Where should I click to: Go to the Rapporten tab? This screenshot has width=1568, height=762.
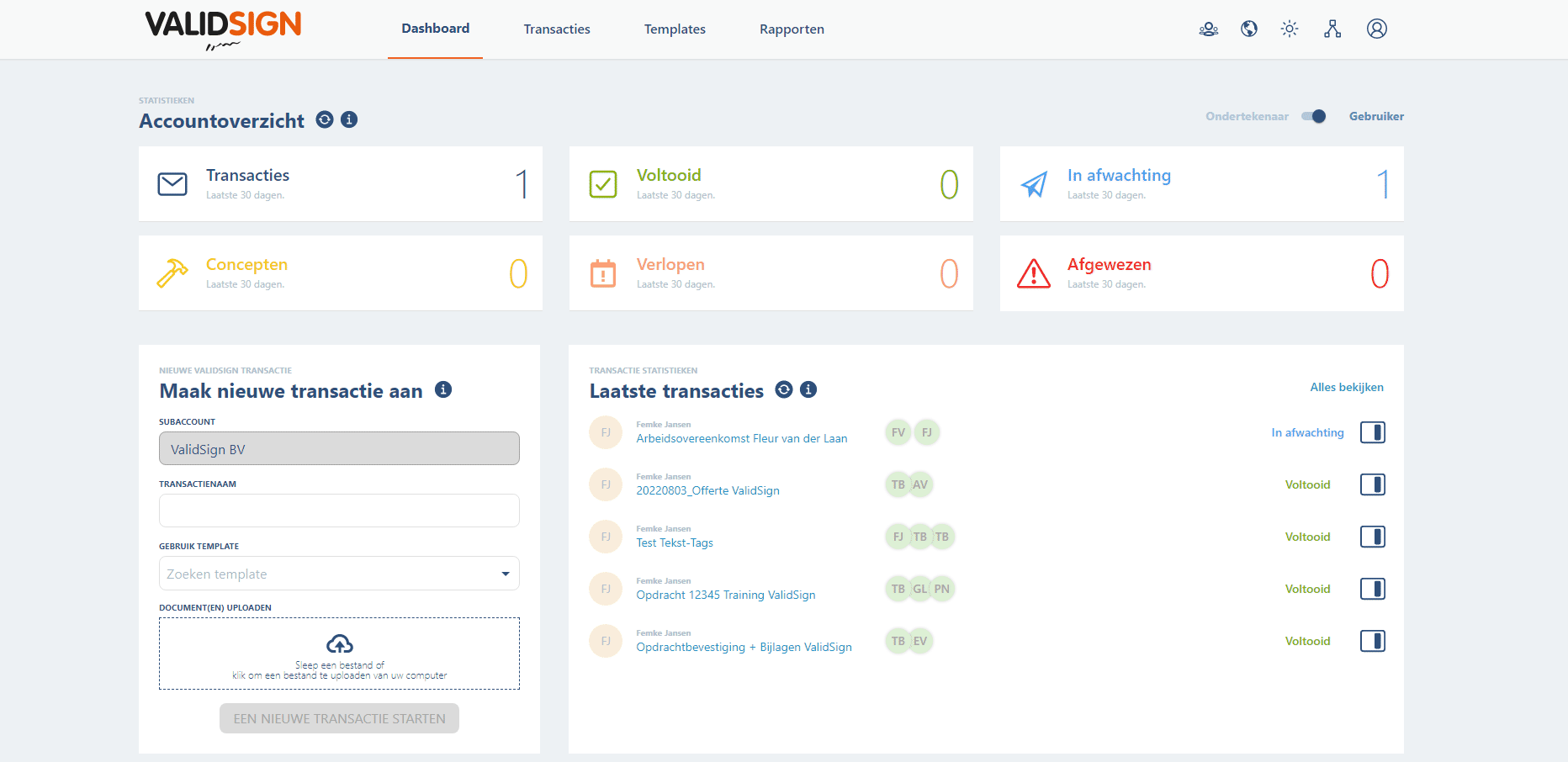pos(792,29)
